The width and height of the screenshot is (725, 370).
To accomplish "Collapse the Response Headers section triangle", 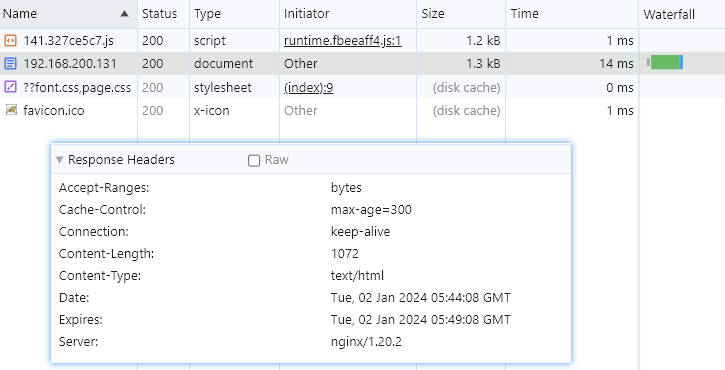I will pos(59,160).
